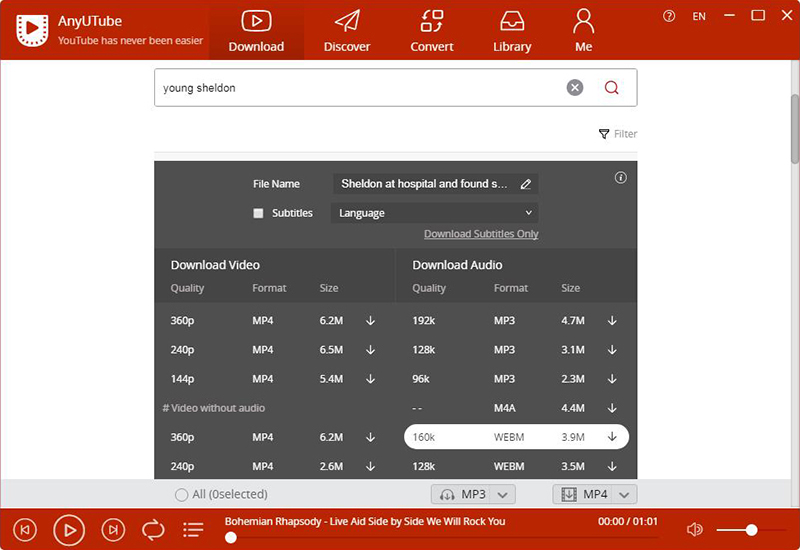Adjust the volume slider handle
800x550 pixels.
tap(751, 530)
